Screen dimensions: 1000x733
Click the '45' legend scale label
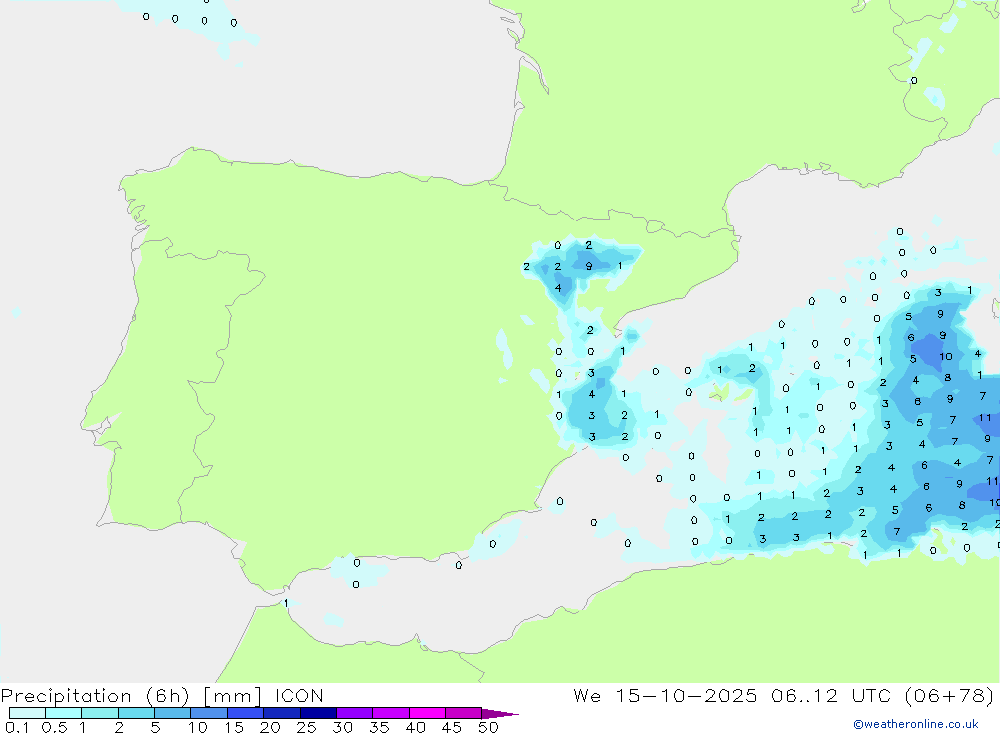click(x=452, y=727)
